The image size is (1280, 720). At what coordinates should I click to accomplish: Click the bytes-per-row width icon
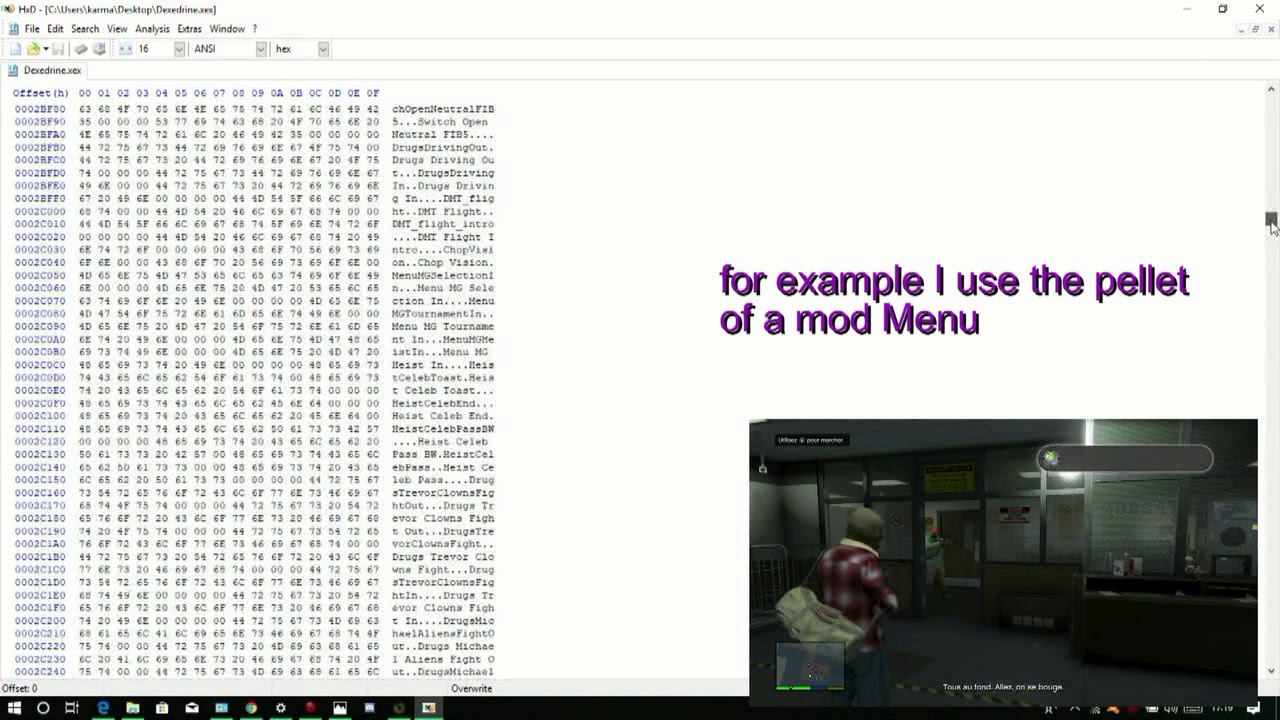[125, 49]
